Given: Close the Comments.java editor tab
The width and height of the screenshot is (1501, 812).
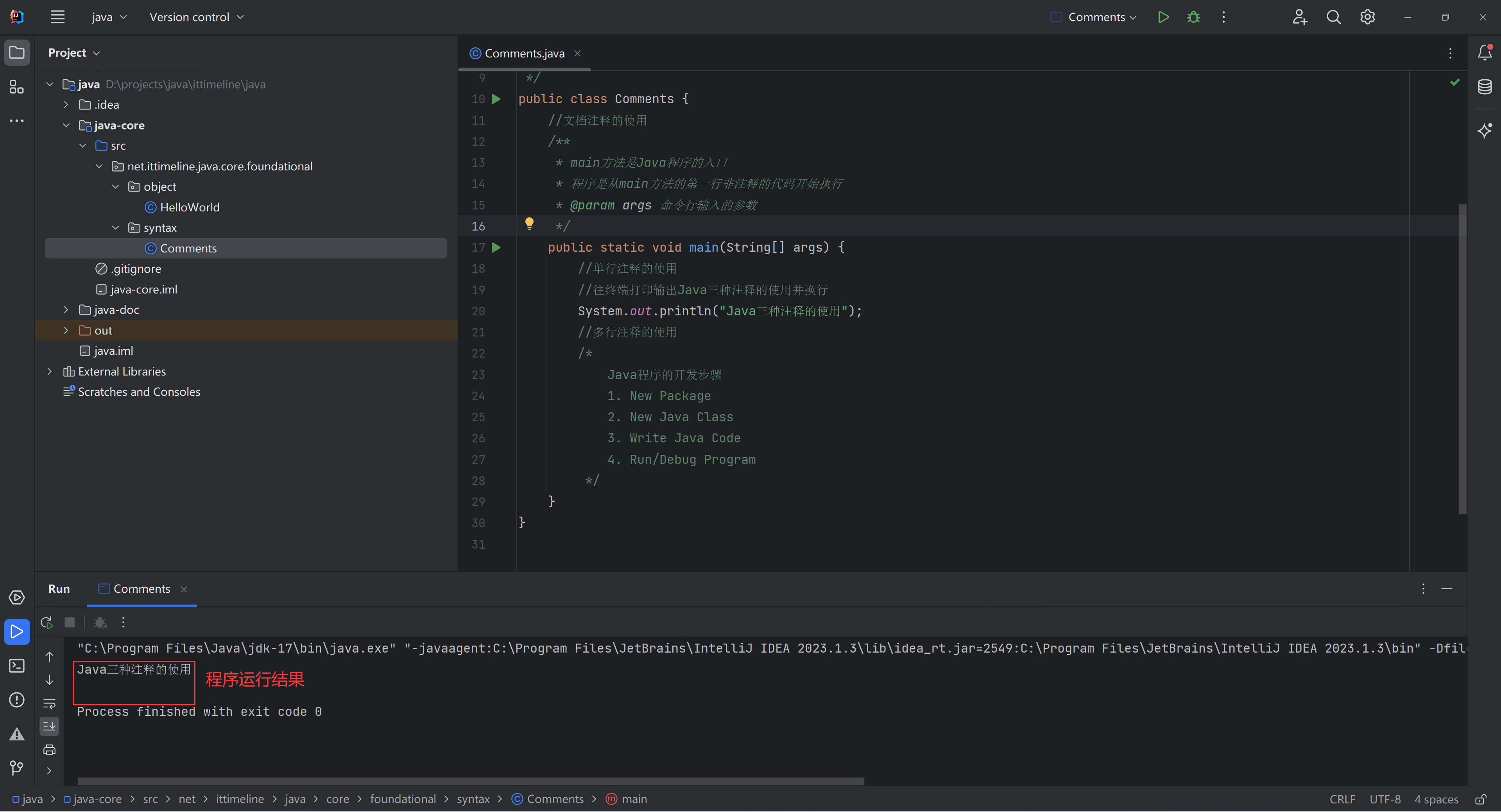Looking at the screenshot, I should pyautogui.click(x=577, y=54).
